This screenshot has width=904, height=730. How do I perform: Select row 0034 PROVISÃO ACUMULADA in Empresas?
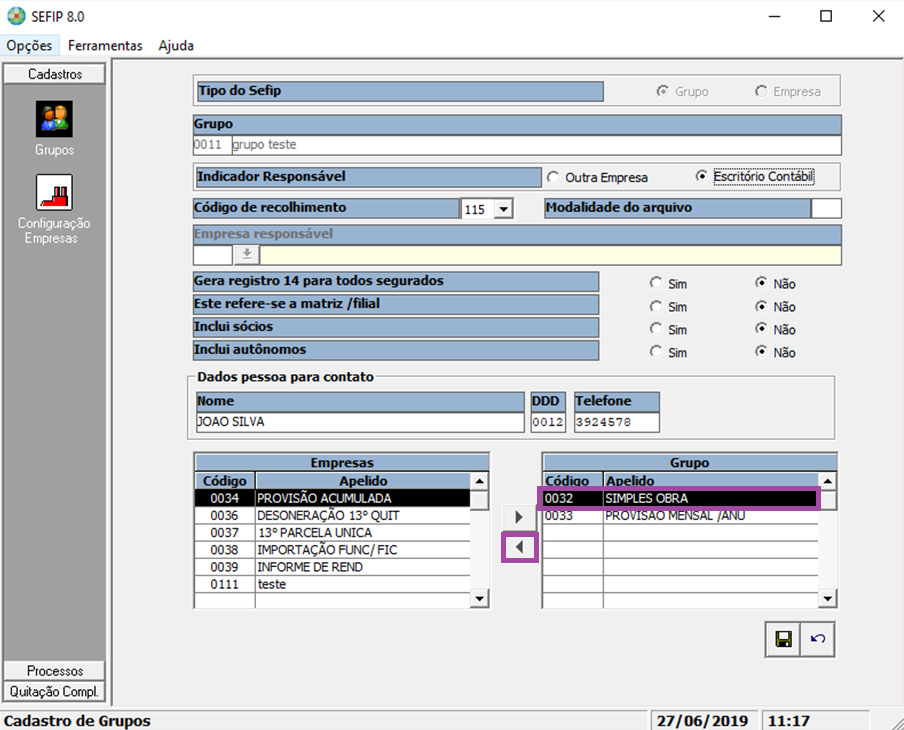[x=332, y=498]
